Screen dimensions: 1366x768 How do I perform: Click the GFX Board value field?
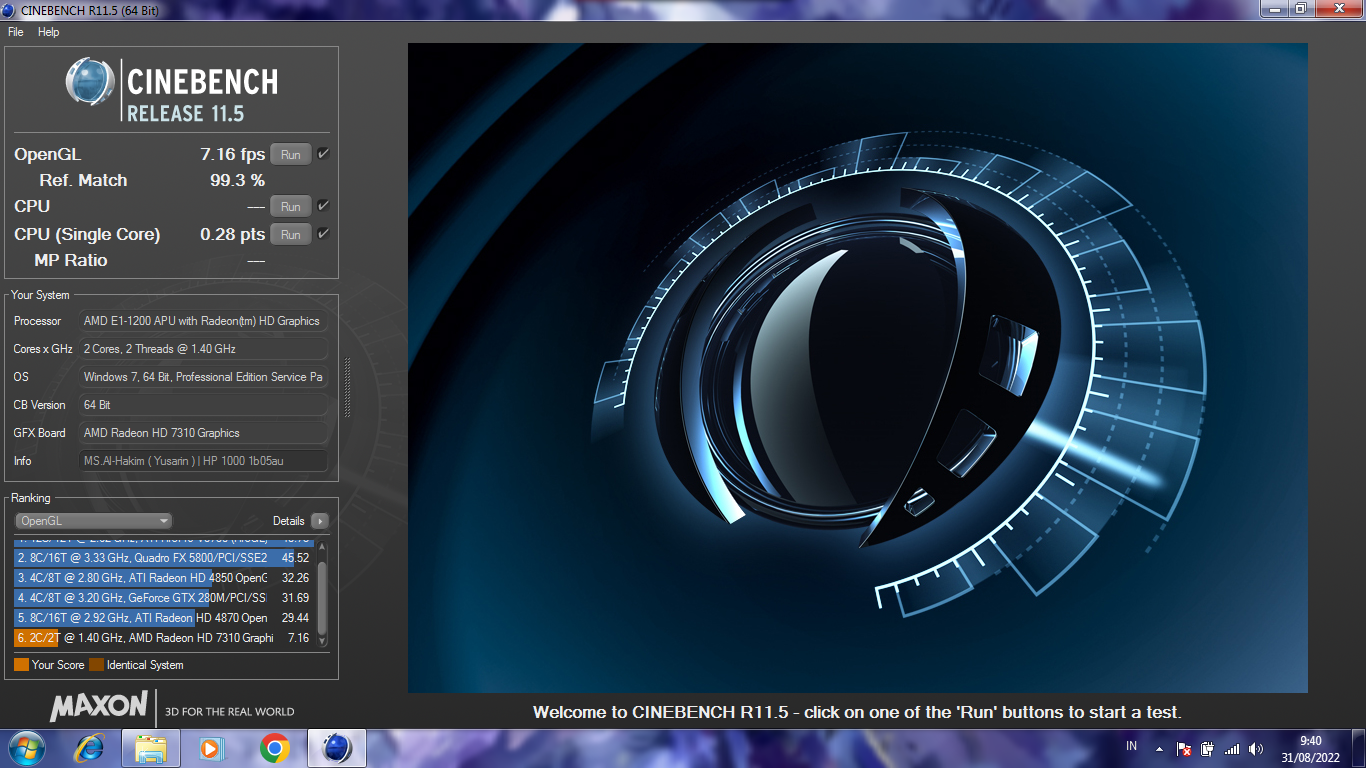[203, 433]
